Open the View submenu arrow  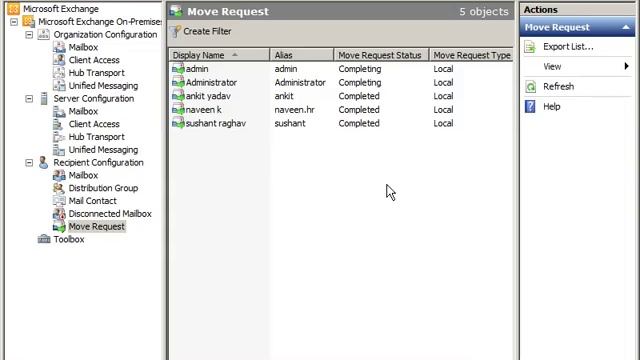coord(627,66)
